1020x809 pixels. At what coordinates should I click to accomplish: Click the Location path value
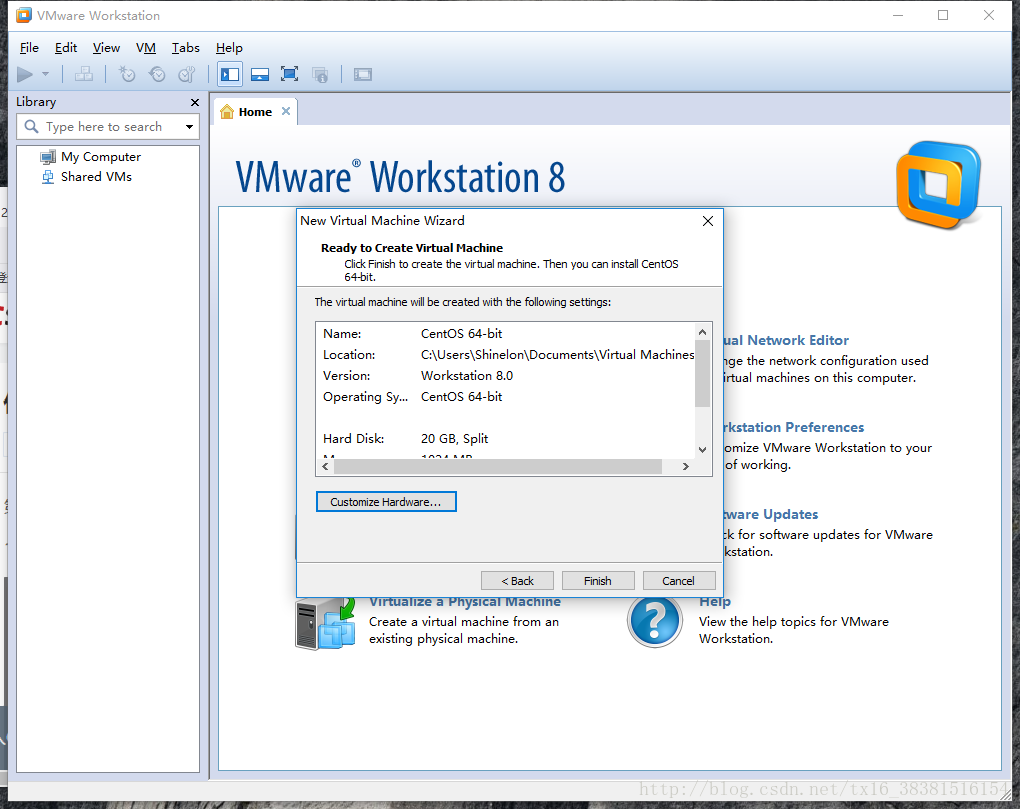(557, 354)
